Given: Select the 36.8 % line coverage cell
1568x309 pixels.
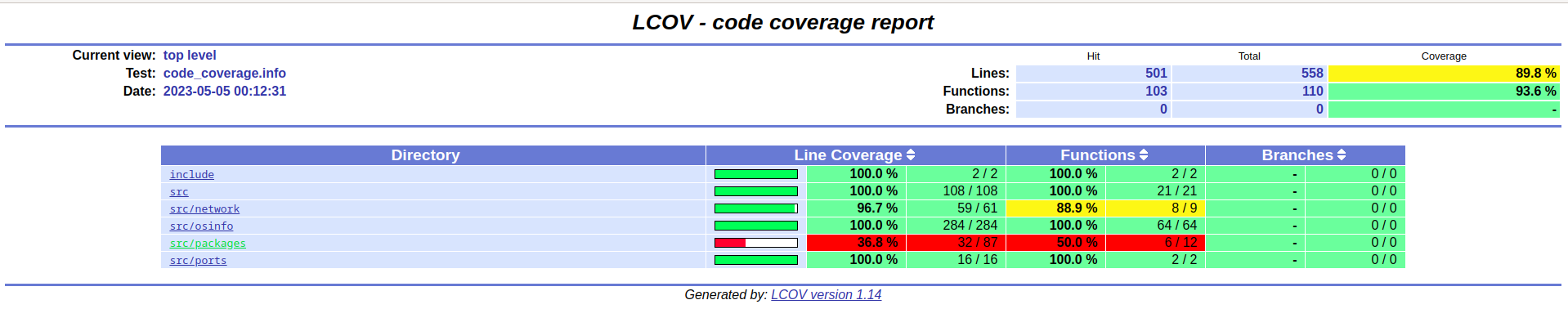Looking at the screenshot, I should tap(856, 243).
